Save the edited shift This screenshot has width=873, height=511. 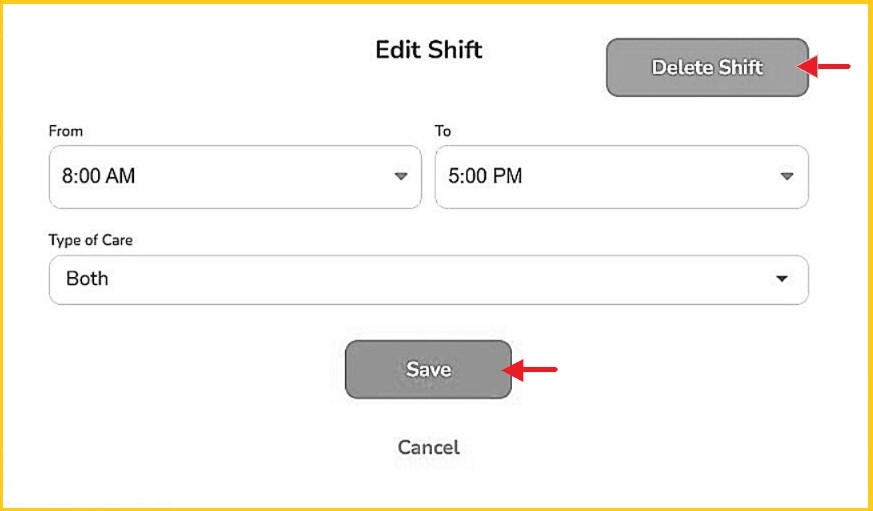(x=428, y=370)
